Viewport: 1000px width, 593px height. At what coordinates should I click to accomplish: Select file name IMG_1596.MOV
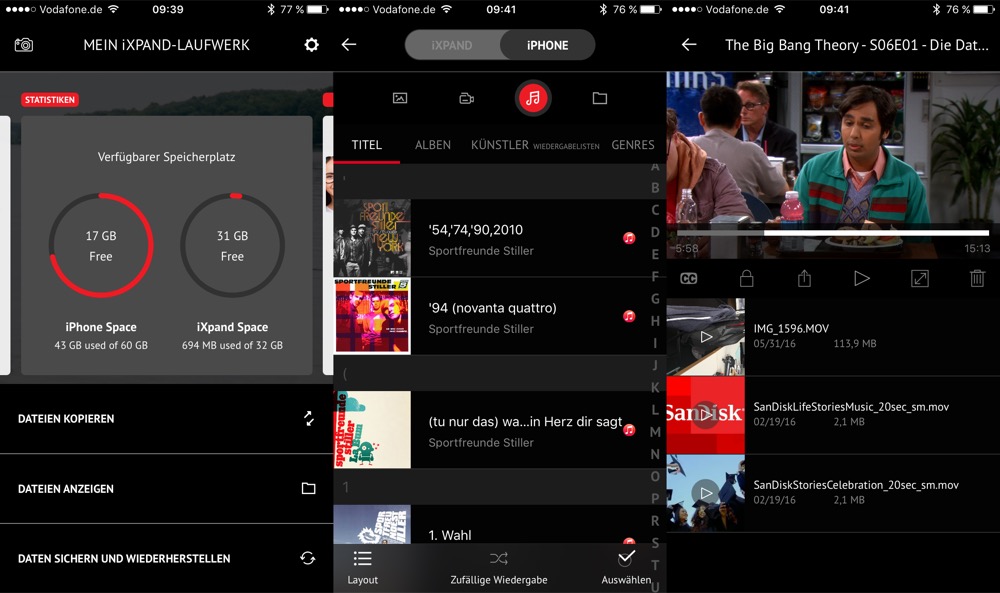tap(791, 328)
